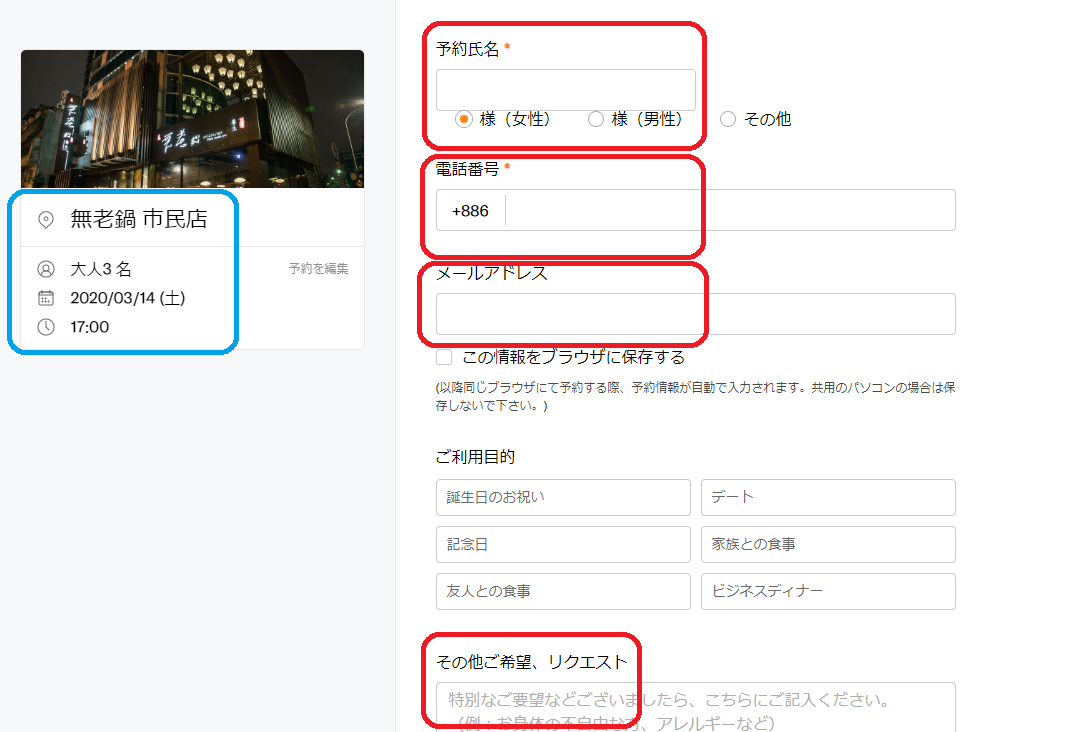Click the メールアドレス email input field
Viewport: 1071px width, 732px height.
point(695,314)
